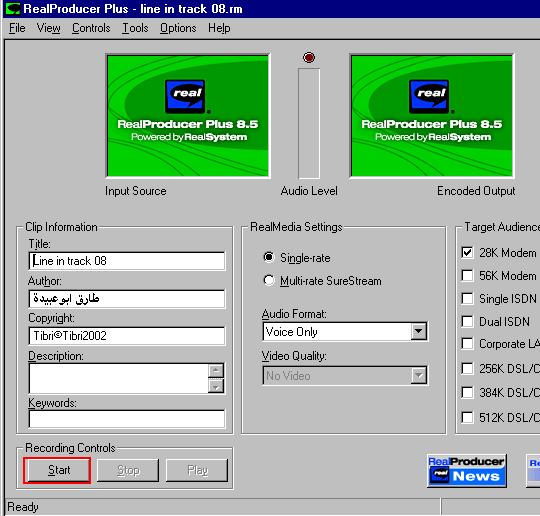Click the Keywords input field
Screen dimensions: 540x516
tap(127, 418)
